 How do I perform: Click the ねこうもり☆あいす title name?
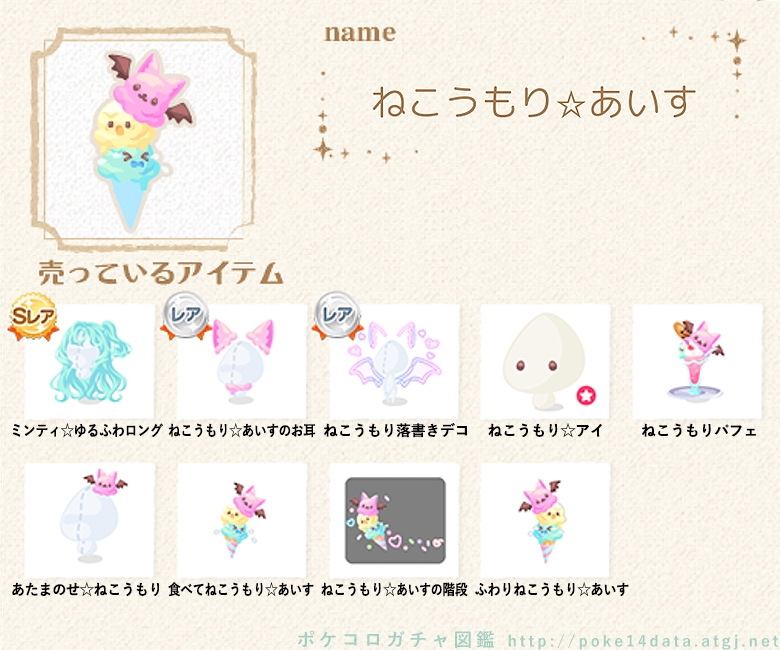click(534, 102)
